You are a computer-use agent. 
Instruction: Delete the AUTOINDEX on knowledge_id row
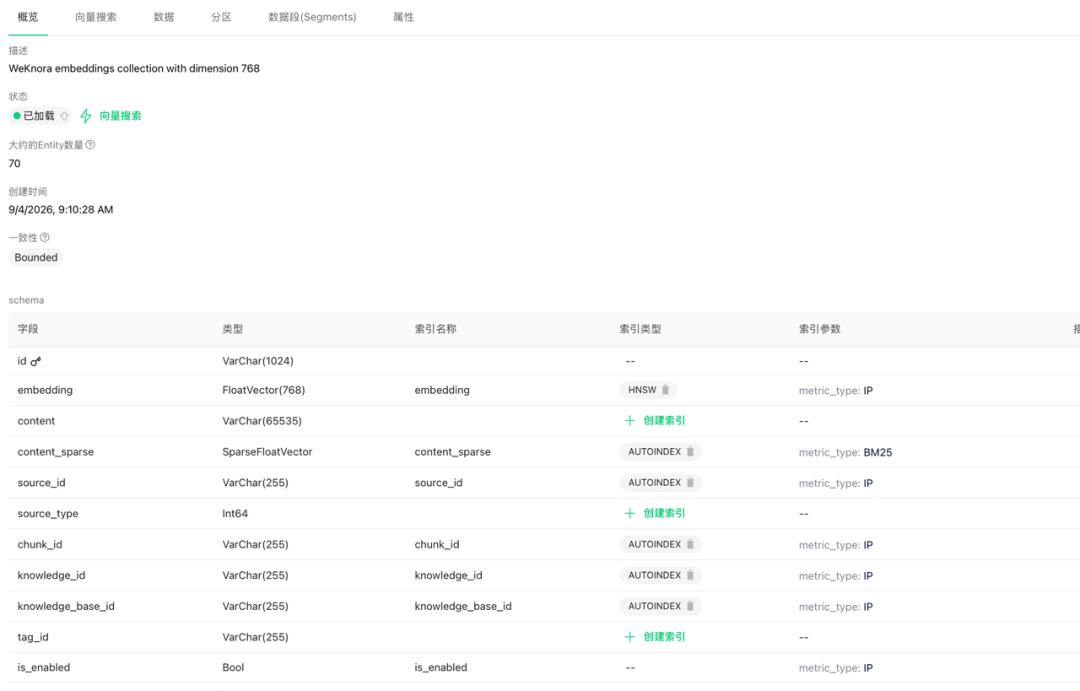tap(690, 575)
